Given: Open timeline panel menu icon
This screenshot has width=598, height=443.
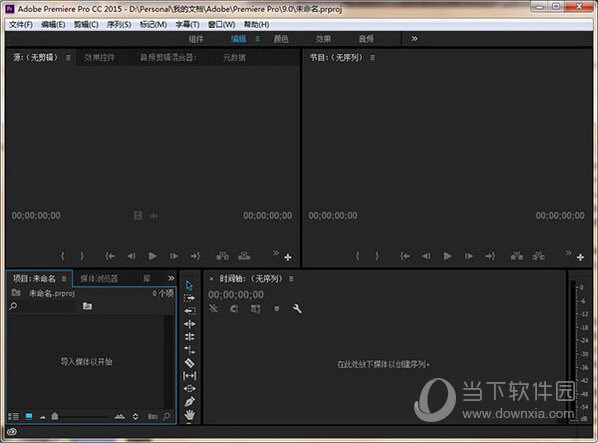Looking at the screenshot, I should coord(291,279).
